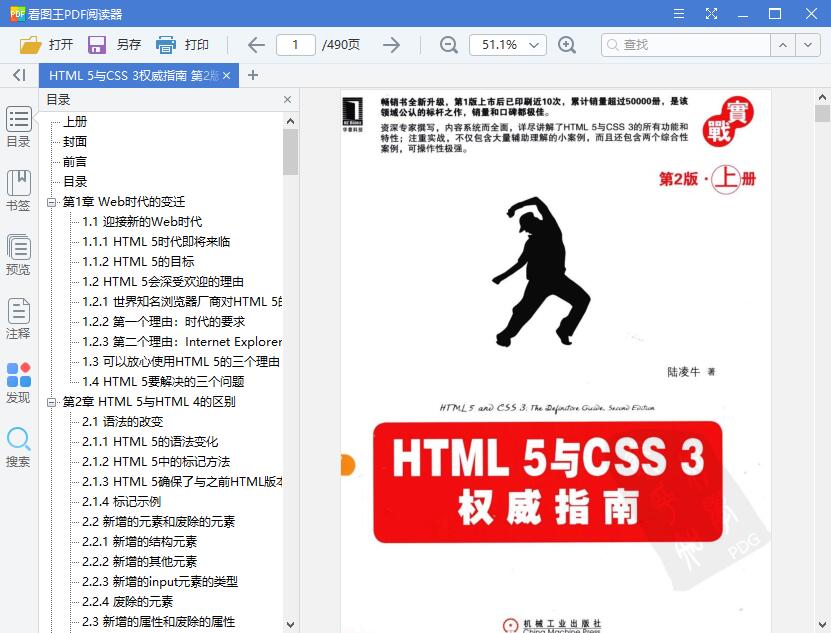Image resolution: width=831 pixels, height=633 pixels.
Task: Print the document with 打印
Action: (182, 45)
